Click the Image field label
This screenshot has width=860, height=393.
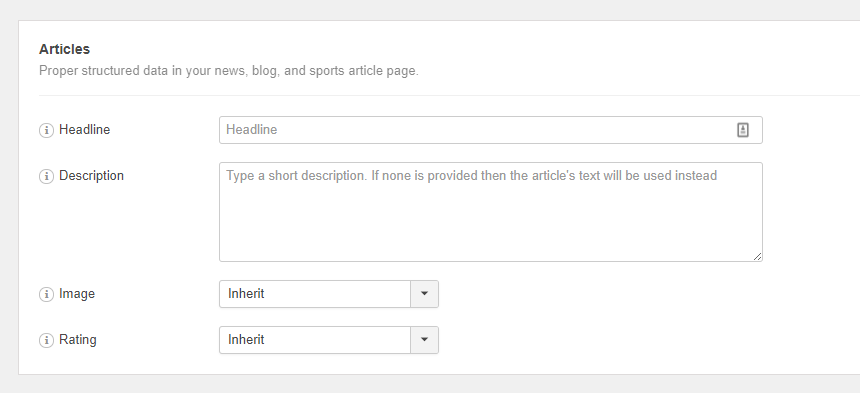(77, 294)
